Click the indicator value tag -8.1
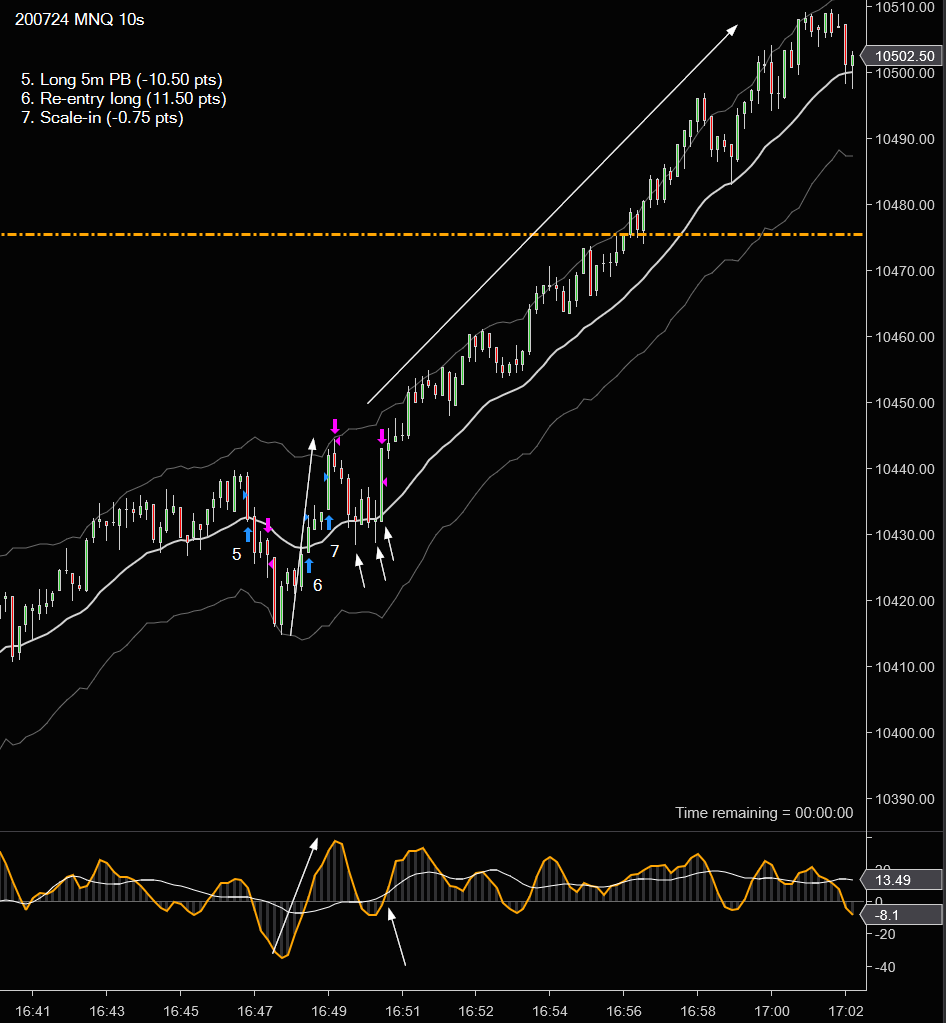The image size is (946, 1023). click(x=902, y=915)
